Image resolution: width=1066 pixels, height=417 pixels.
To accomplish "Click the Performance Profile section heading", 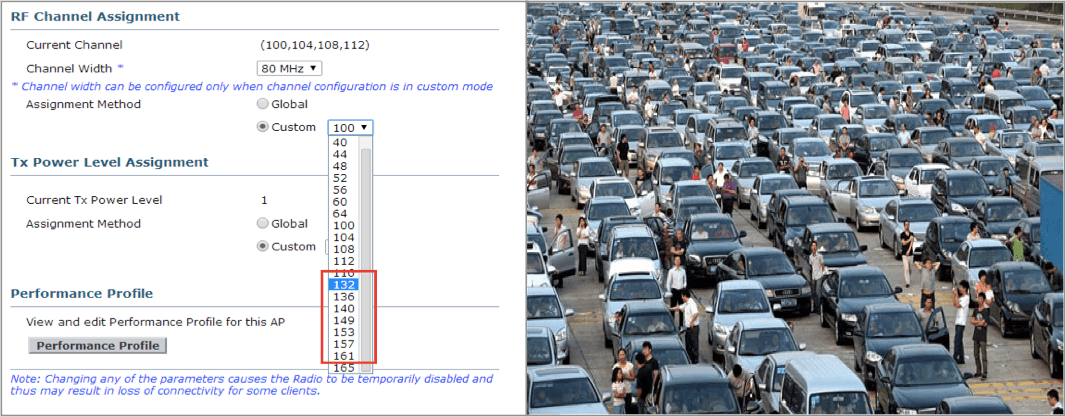I will click(82, 294).
